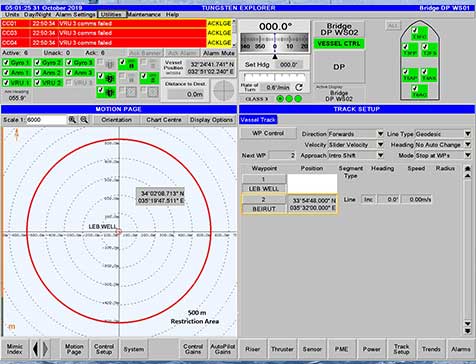This screenshot has height=364, width=476.
Task: Toggle the disabled VRU 3 checkbox
Action: coord(69,82)
